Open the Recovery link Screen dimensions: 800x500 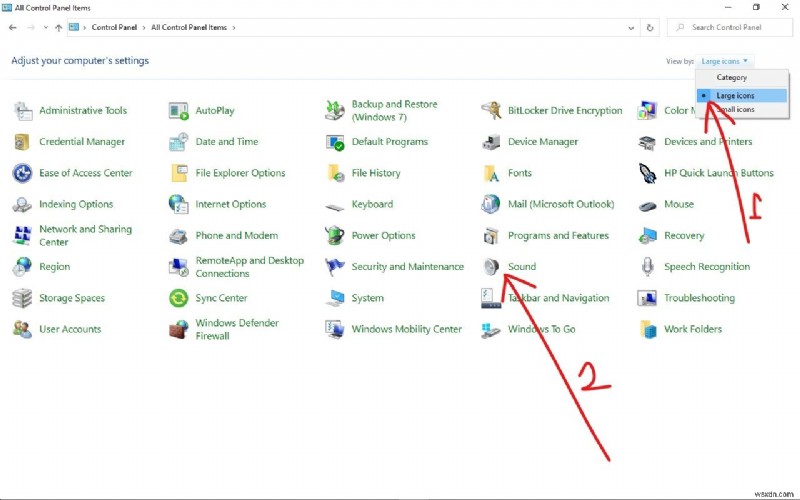coord(684,236)
